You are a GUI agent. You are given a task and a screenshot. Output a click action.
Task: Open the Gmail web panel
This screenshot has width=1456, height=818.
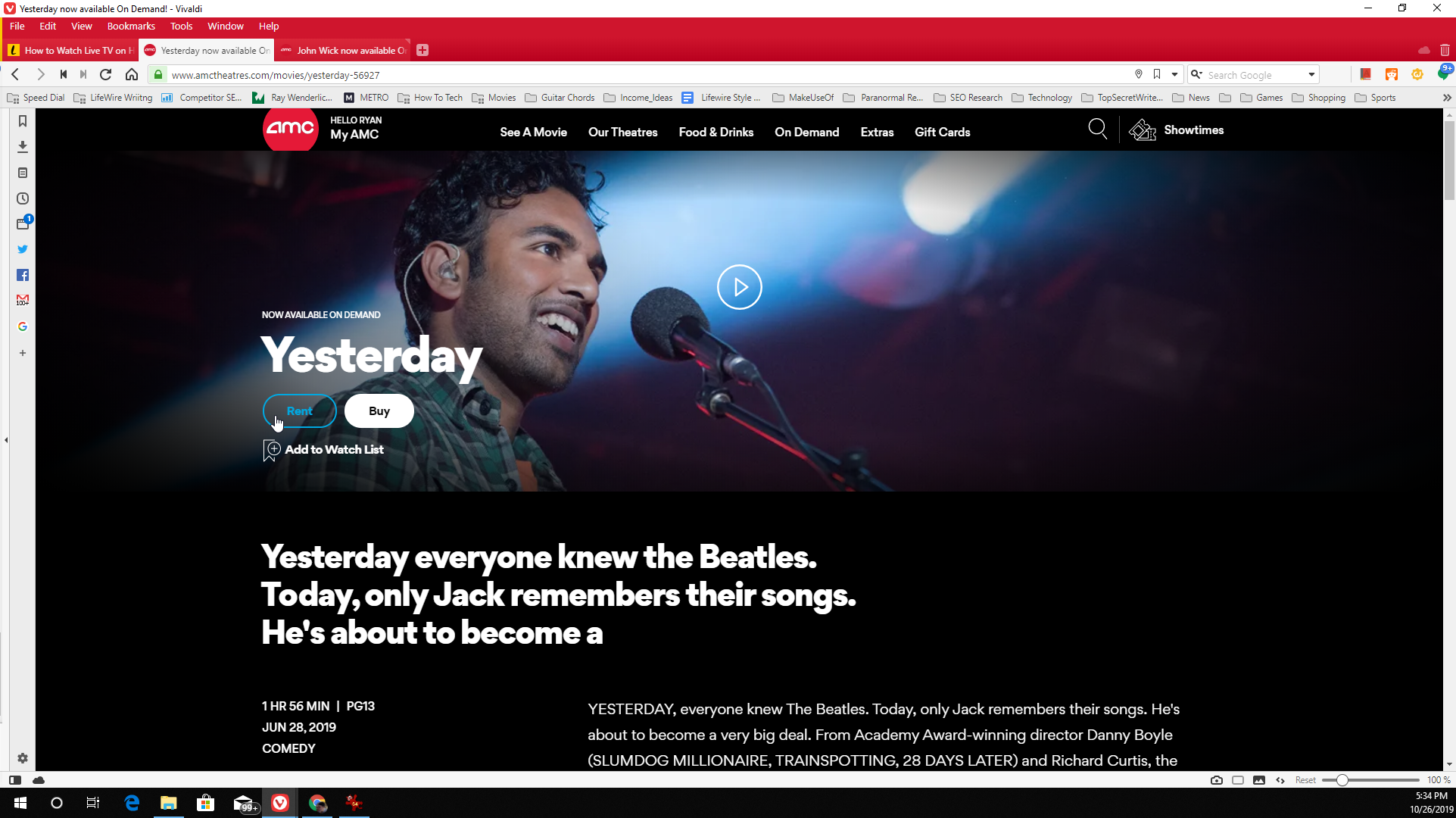tap(23, 301)
